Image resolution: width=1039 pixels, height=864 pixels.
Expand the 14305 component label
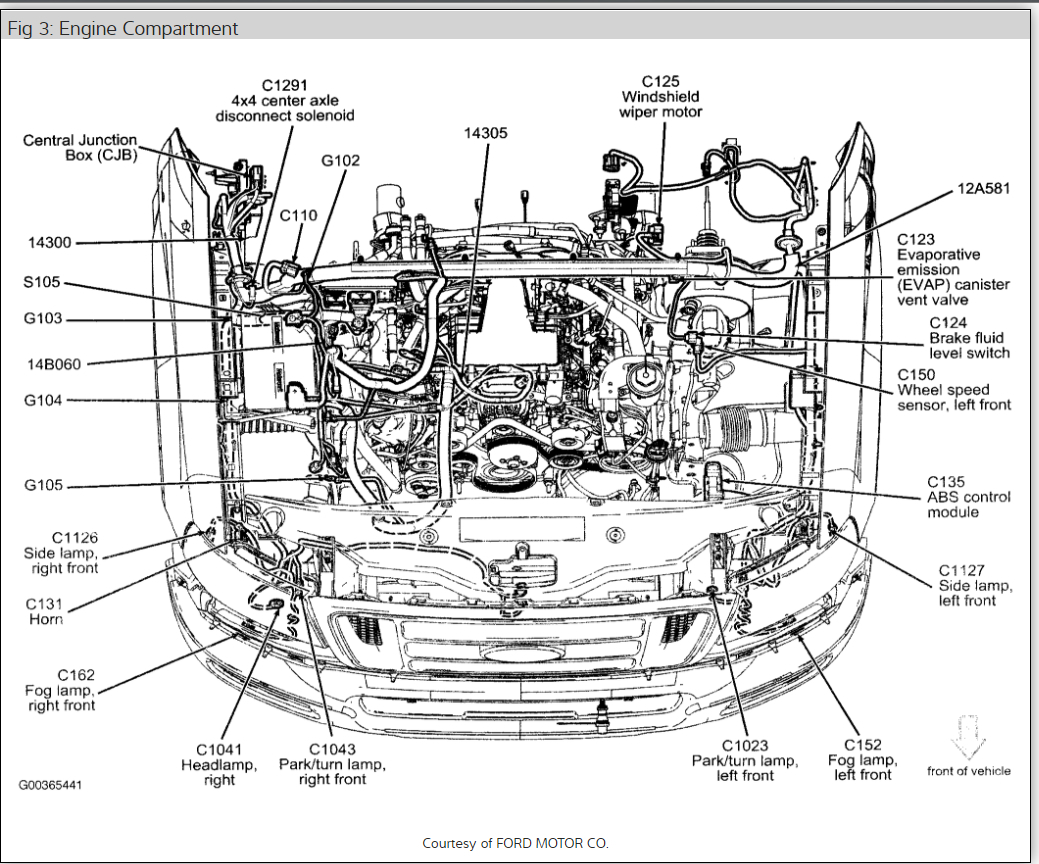[487, 132]
